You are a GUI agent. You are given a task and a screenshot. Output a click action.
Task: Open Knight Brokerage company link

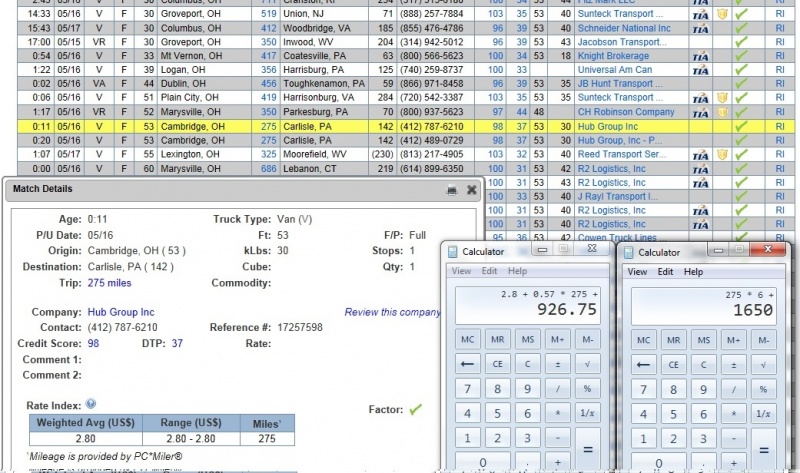pos(613,56)
